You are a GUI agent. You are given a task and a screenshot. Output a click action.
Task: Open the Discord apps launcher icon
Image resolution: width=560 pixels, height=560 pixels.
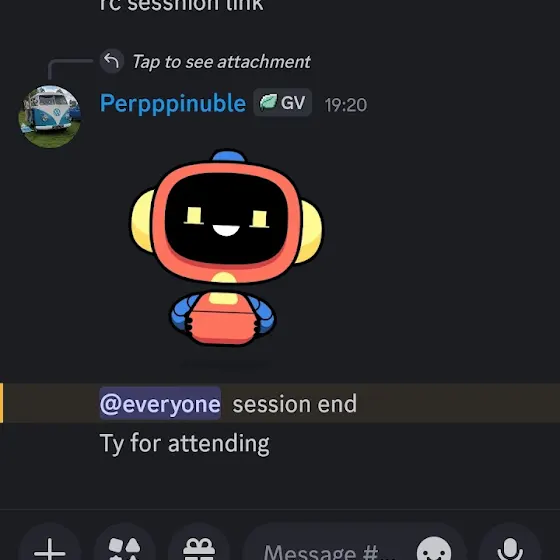[124, 546]
